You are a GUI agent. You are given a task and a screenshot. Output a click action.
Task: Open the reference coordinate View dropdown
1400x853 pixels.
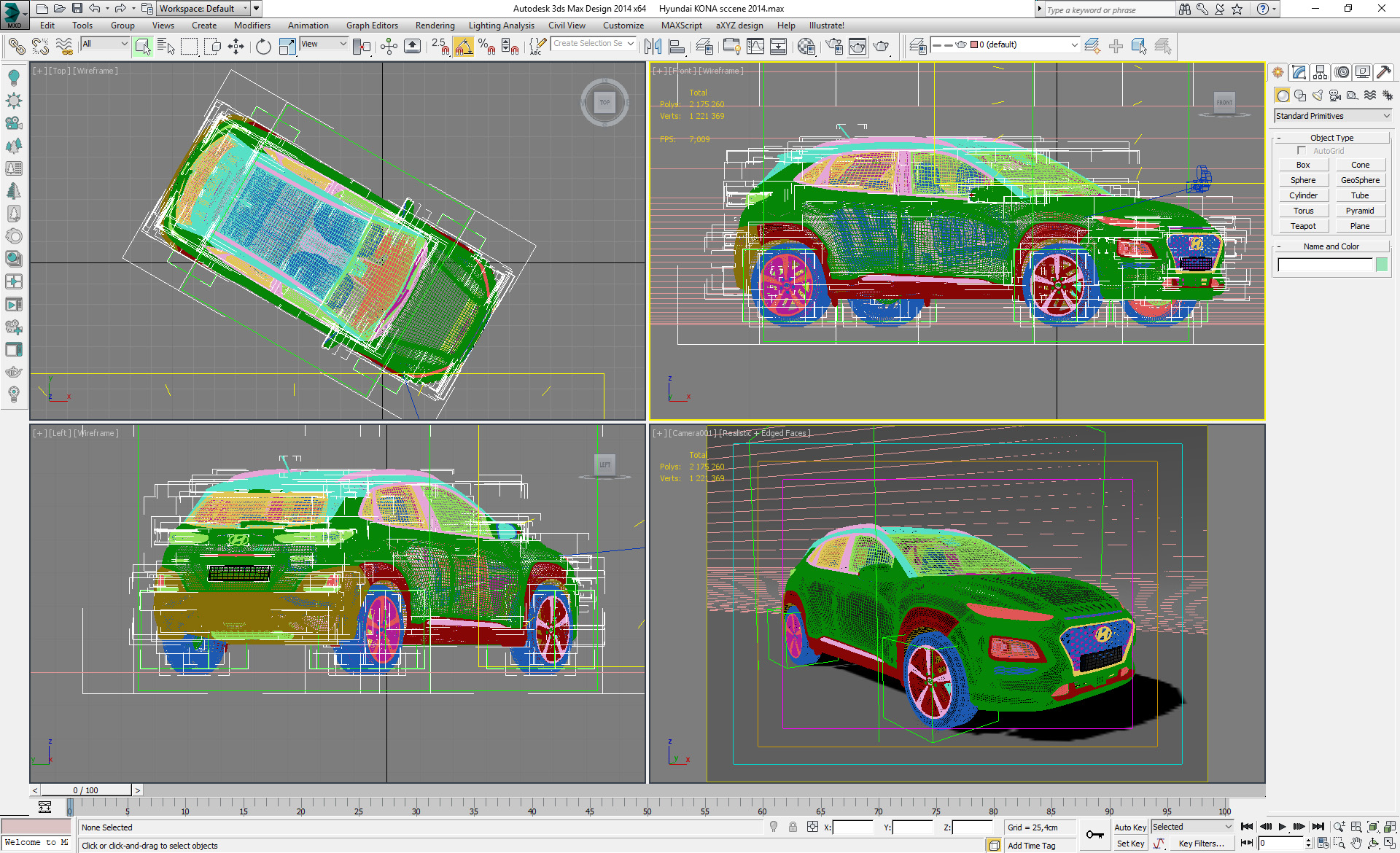(x=324, y=44)
